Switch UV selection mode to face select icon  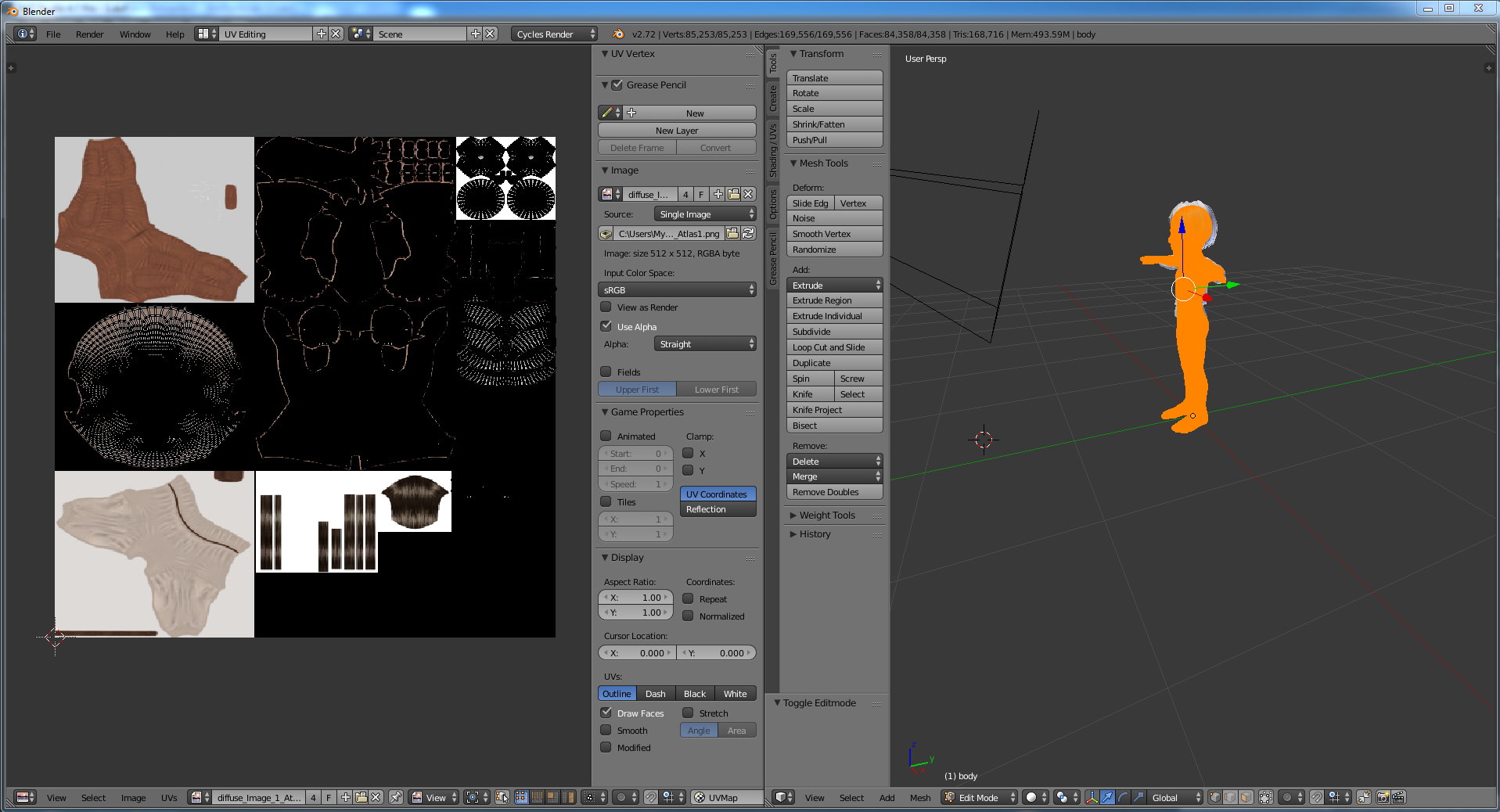554,798
